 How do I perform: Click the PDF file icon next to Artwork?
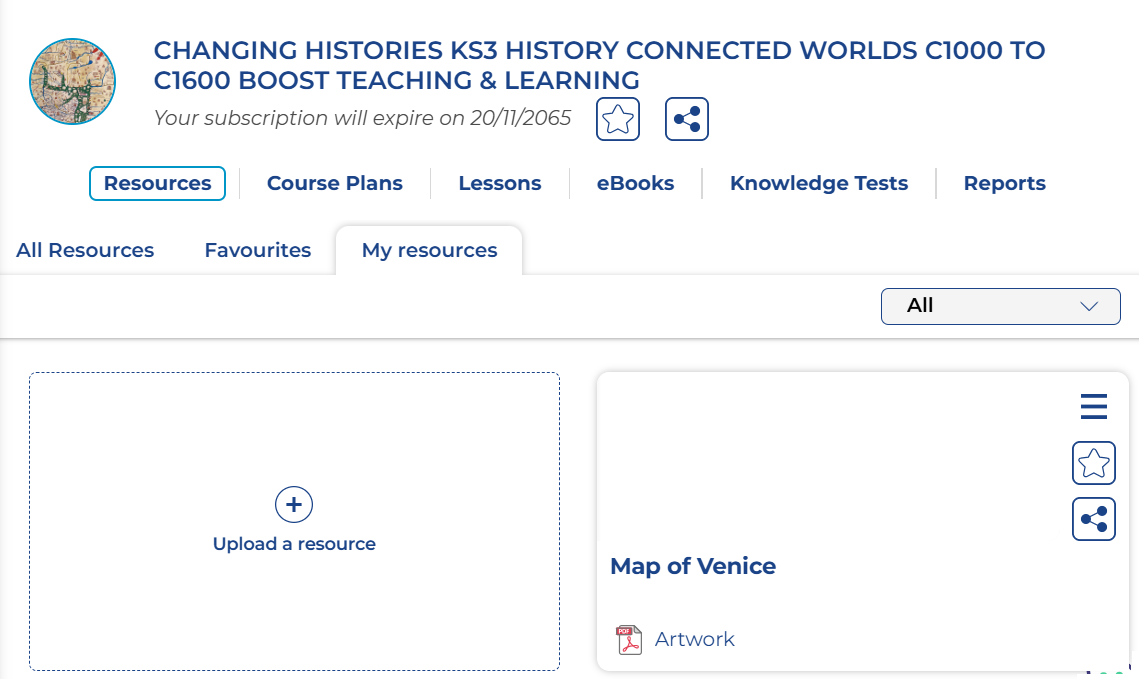pyautogui.click(x=628, y=639)
